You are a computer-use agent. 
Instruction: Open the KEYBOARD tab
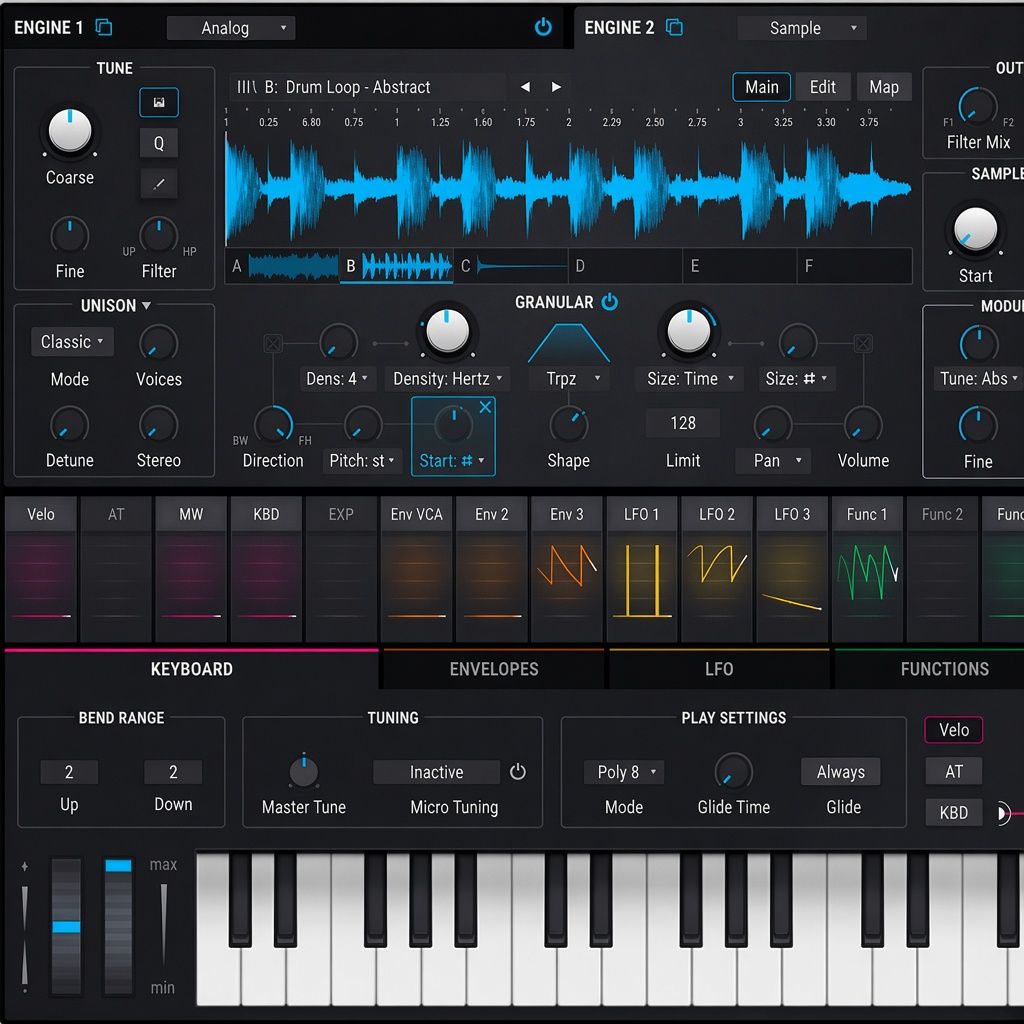[191, 669]
